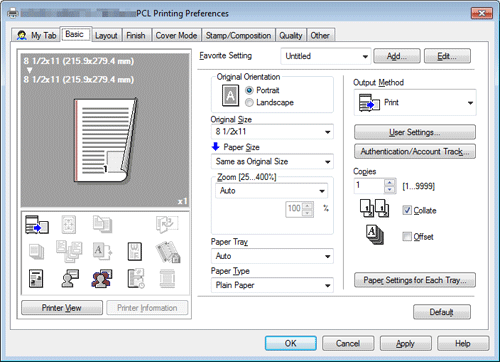
Task: Click the print output method icon in grid
Action: [37, 225]
